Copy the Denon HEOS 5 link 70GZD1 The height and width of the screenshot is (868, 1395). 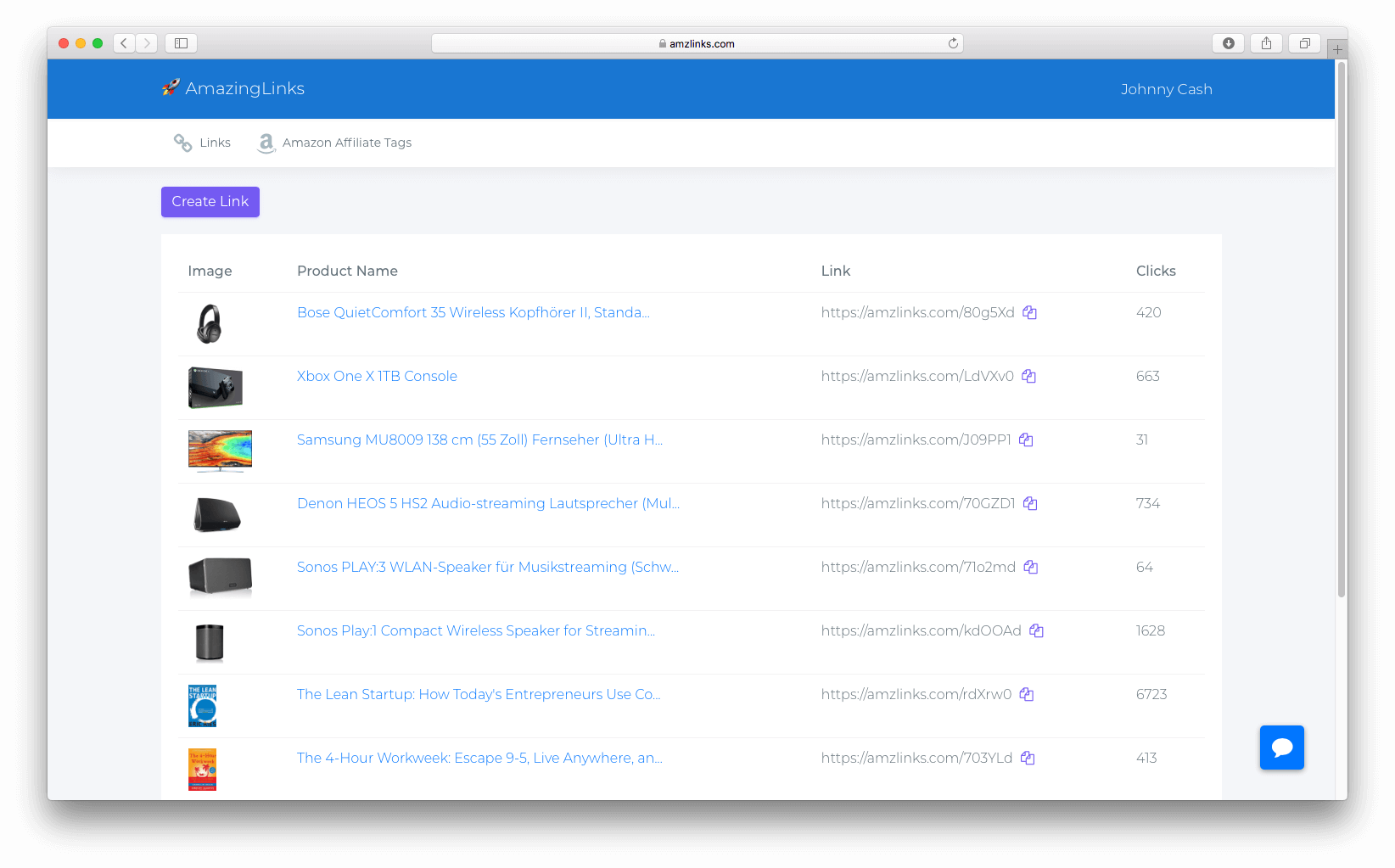1030,503
